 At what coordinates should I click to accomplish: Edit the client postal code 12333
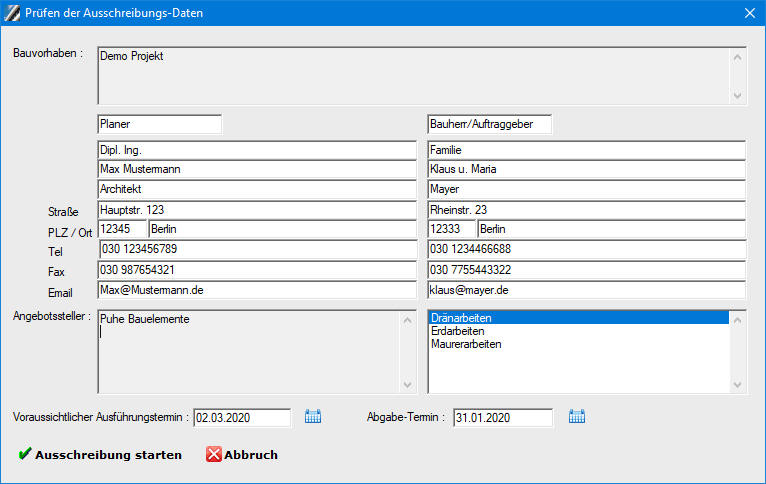click(452, 229)
